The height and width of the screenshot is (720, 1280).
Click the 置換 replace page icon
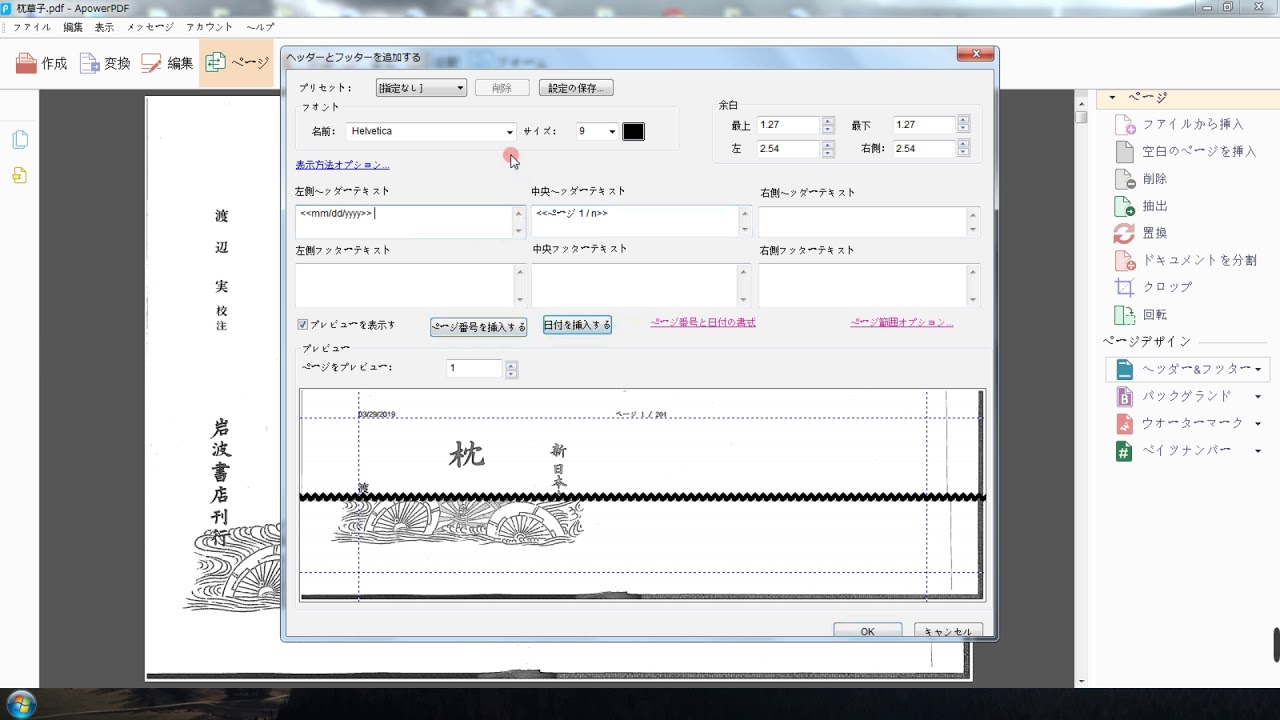[1125, 233]
